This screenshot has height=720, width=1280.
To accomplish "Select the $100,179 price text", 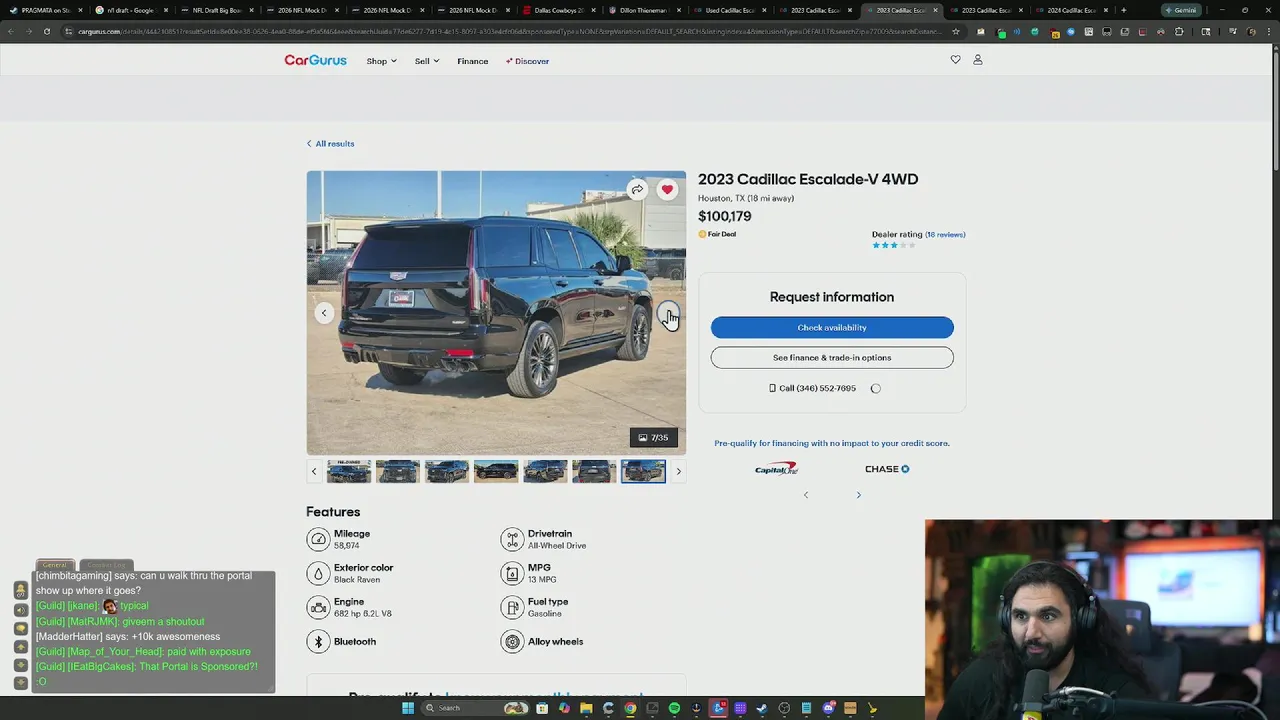I will click(725, 216).
